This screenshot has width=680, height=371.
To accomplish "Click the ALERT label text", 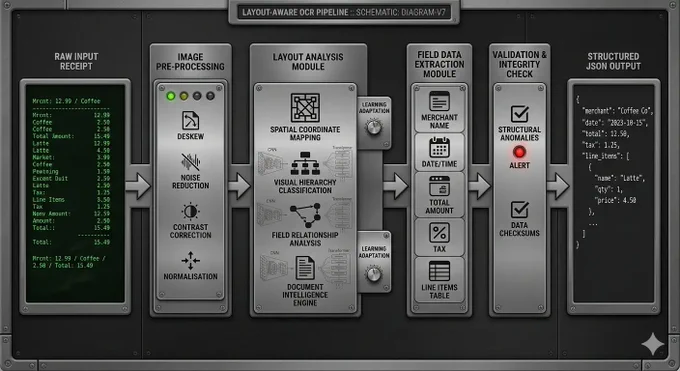I will click(520, 165).
